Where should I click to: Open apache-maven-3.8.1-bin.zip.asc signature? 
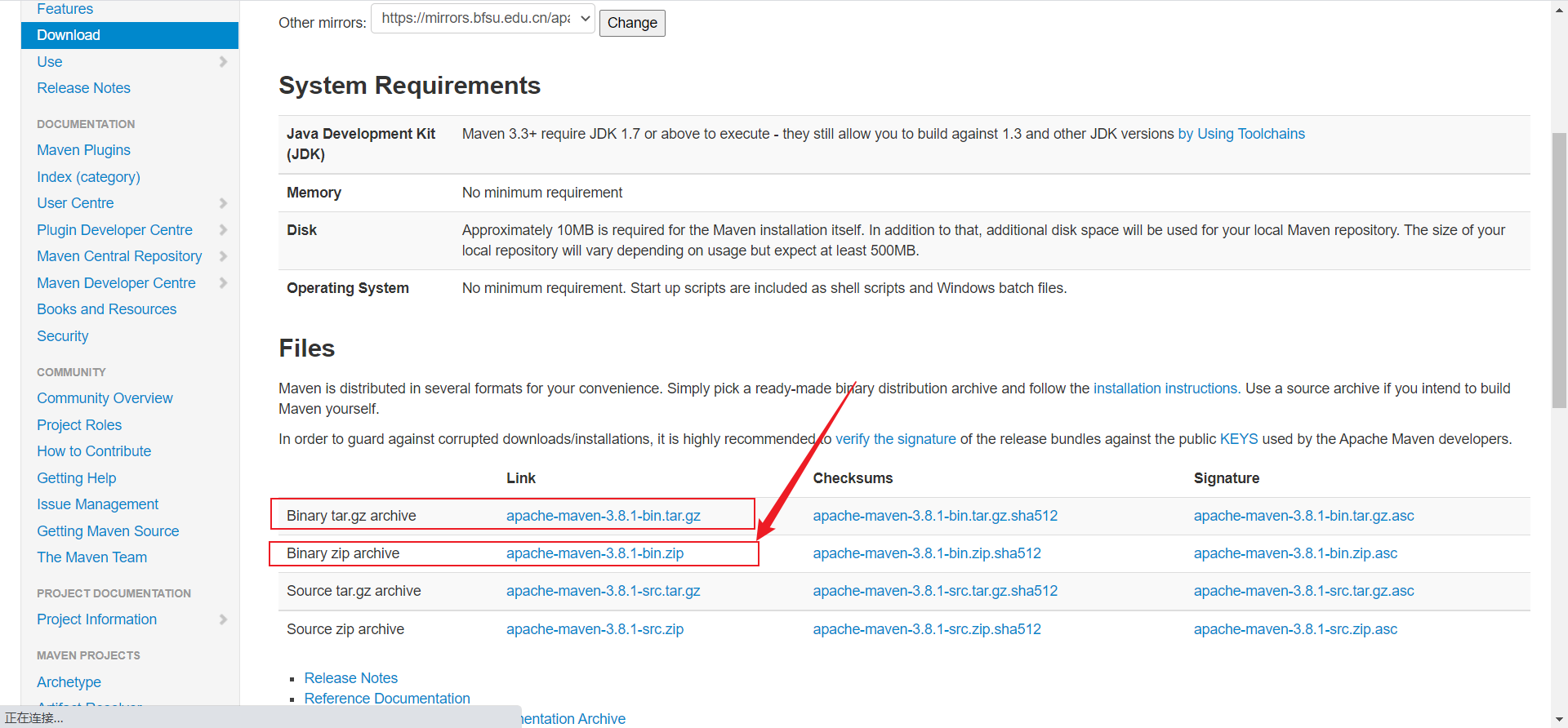coord(1295,553)
